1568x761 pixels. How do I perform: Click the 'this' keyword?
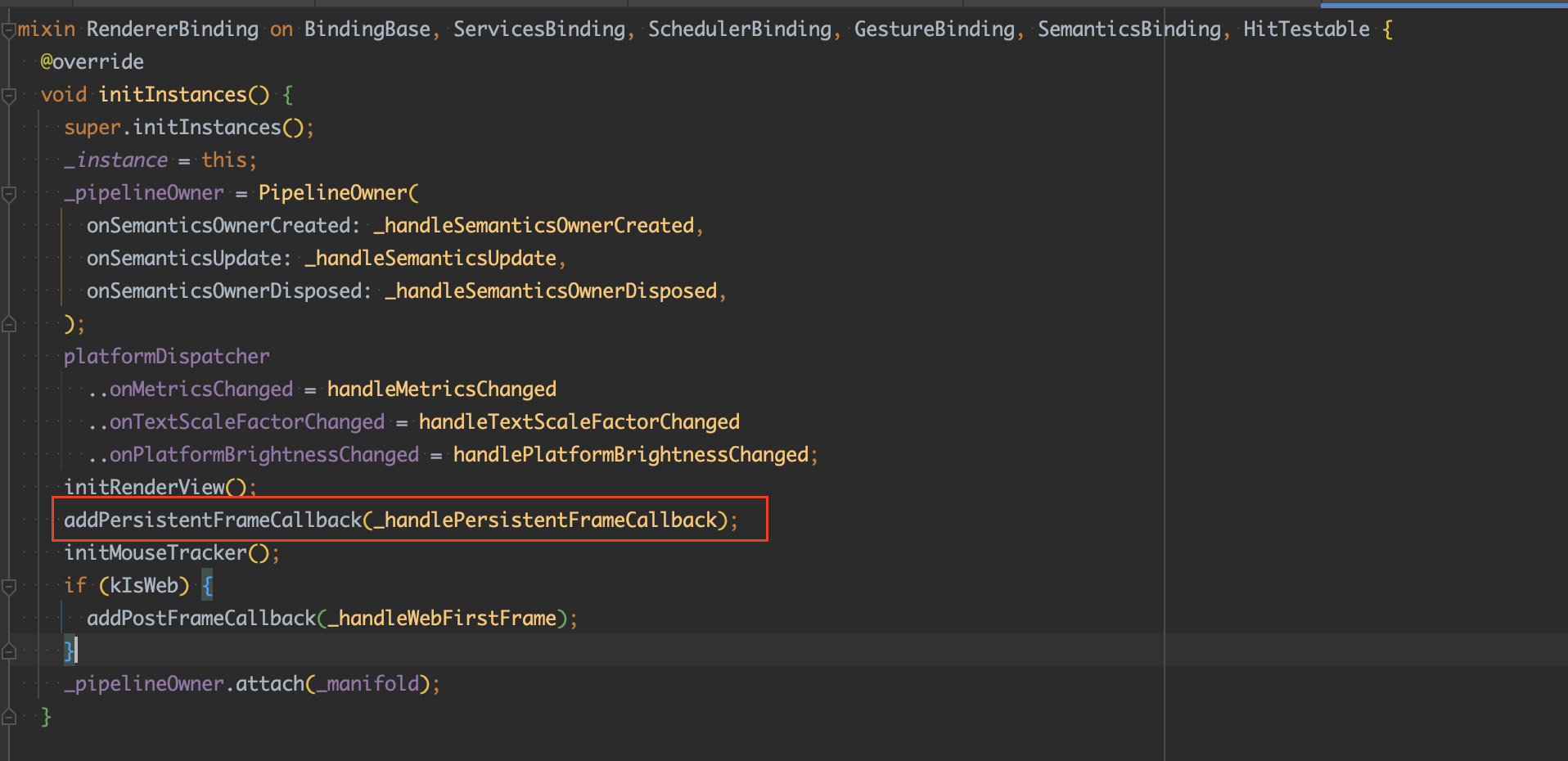[224, 160]
